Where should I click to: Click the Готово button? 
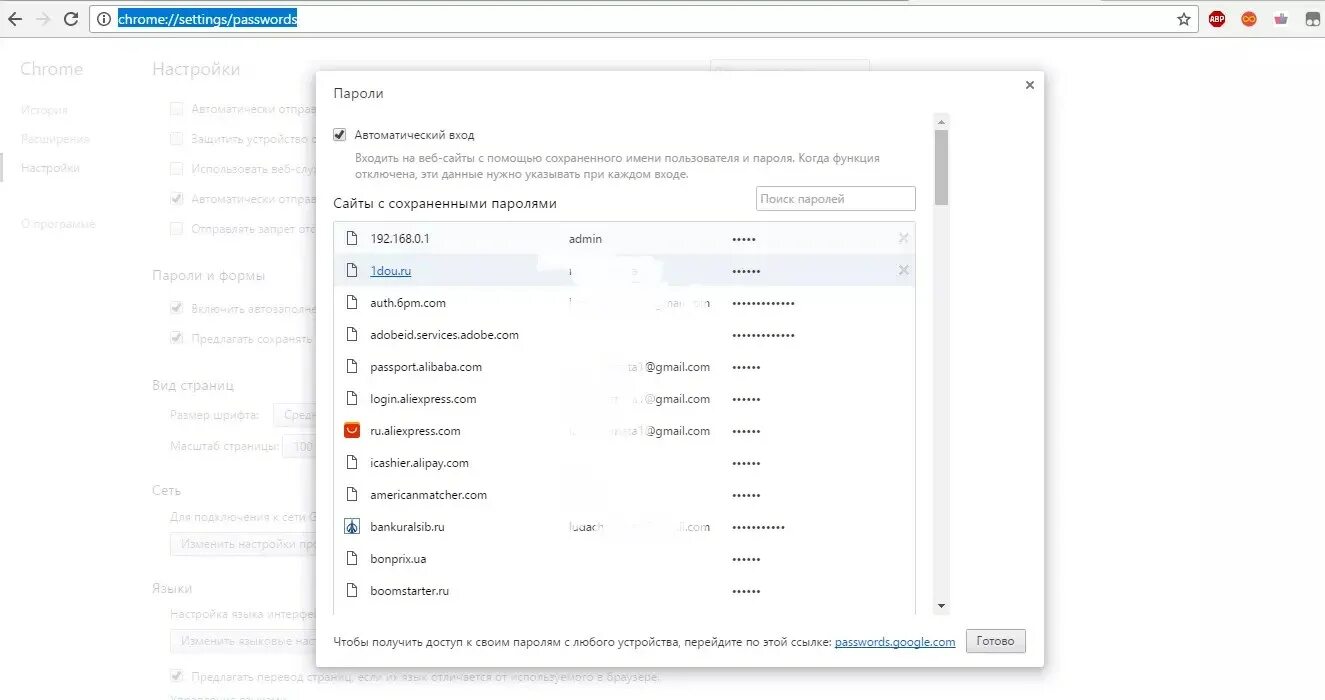[995, 641]
